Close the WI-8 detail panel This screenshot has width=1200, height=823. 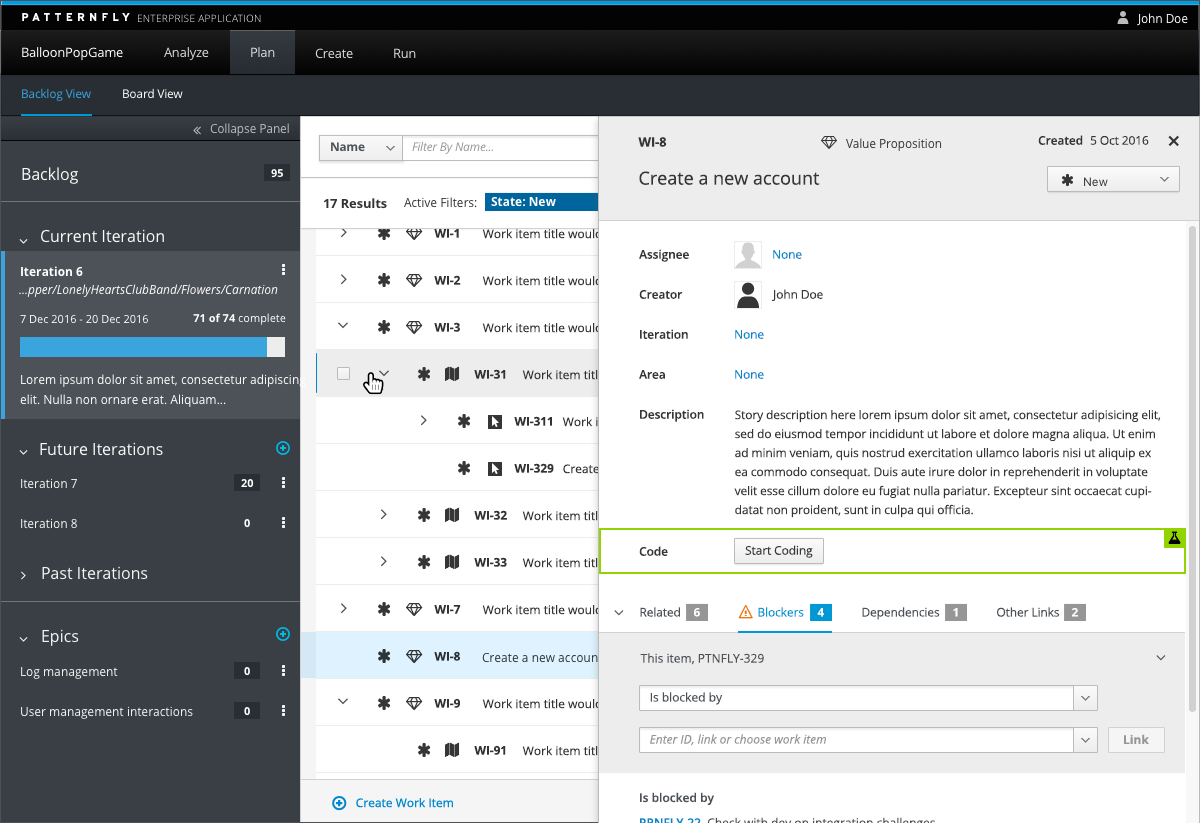1174,141
